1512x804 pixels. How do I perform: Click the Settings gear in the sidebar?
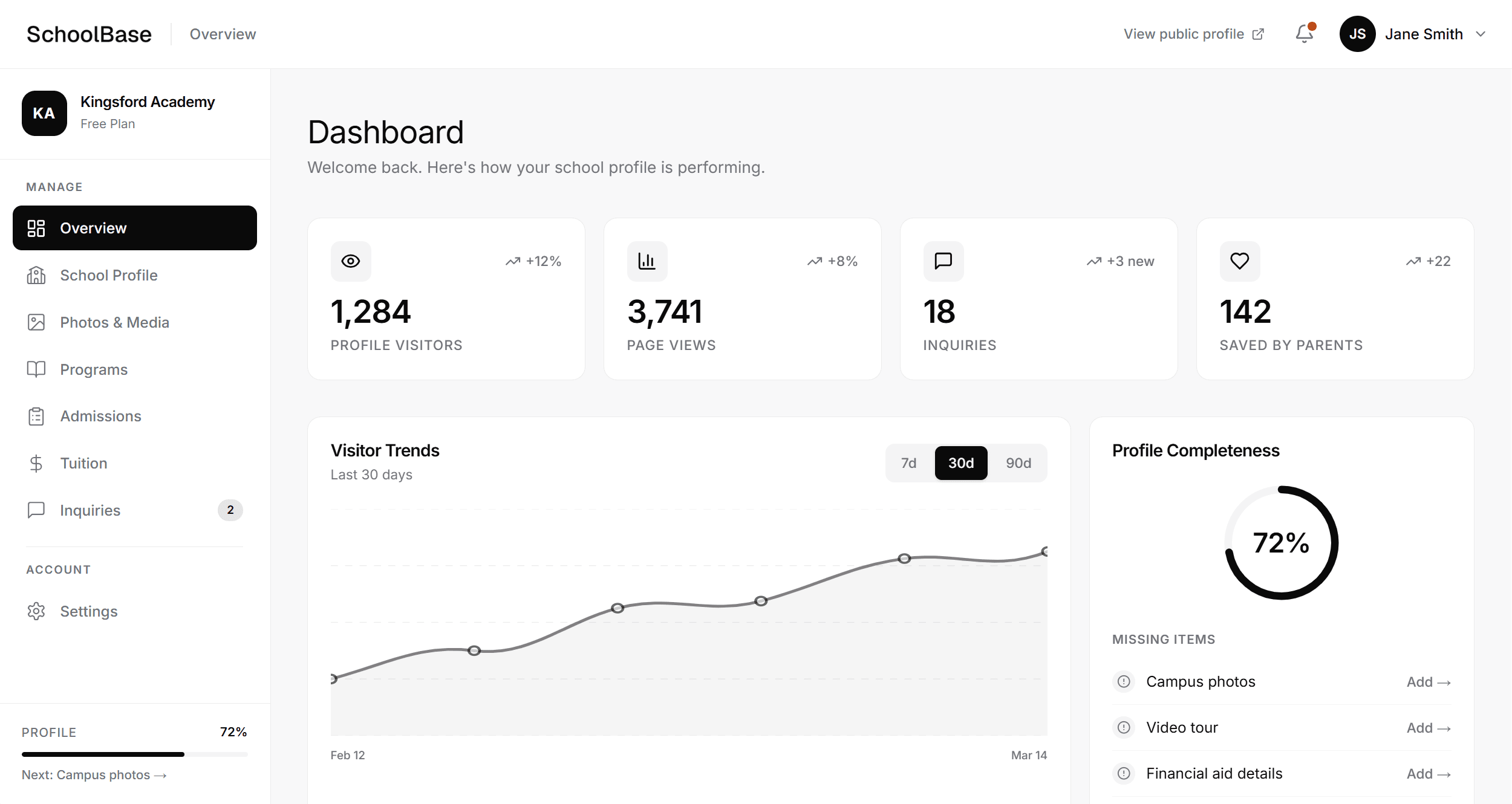coord(36,611)
